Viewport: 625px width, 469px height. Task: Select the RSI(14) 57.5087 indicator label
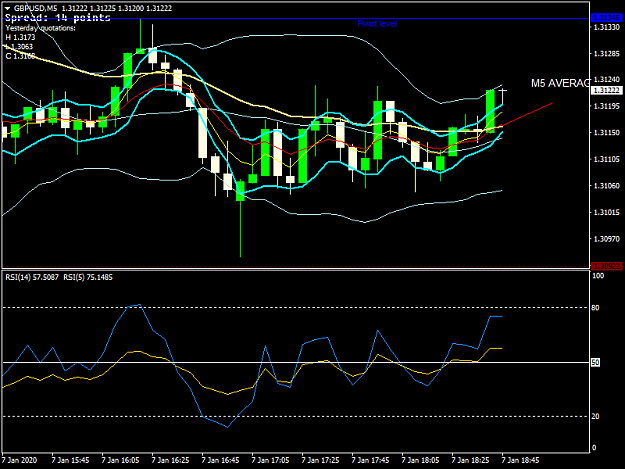(32, 277)
